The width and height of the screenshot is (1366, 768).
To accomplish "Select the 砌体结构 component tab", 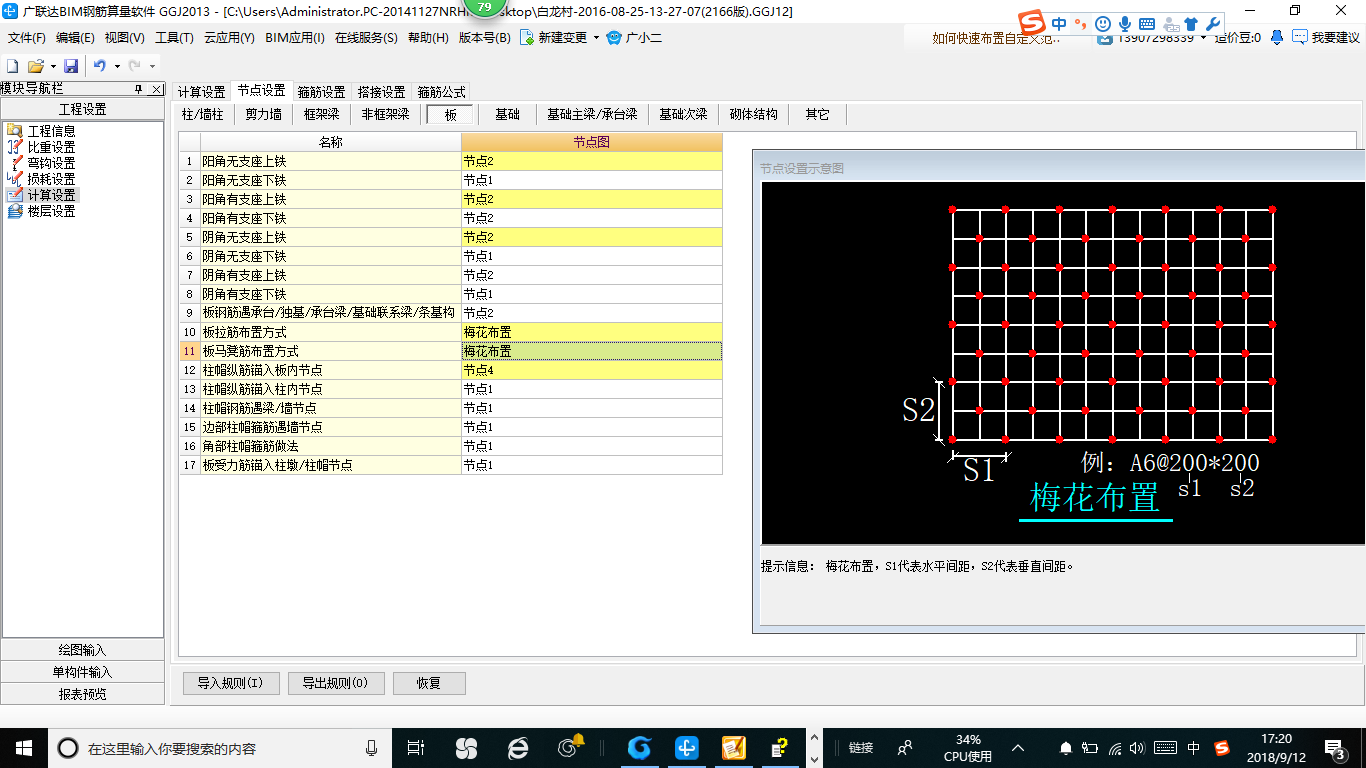I will pyautogui.click(x=754, y=114).
